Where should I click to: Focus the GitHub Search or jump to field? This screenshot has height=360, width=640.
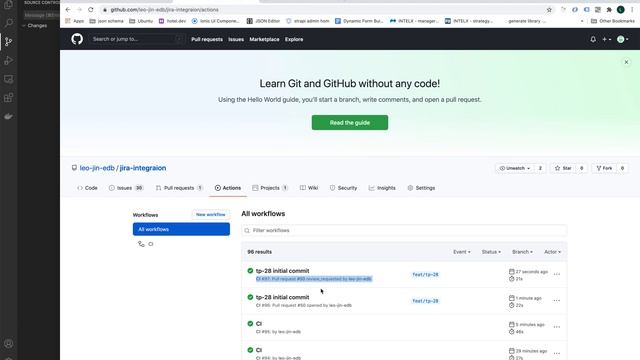point(137,39)
